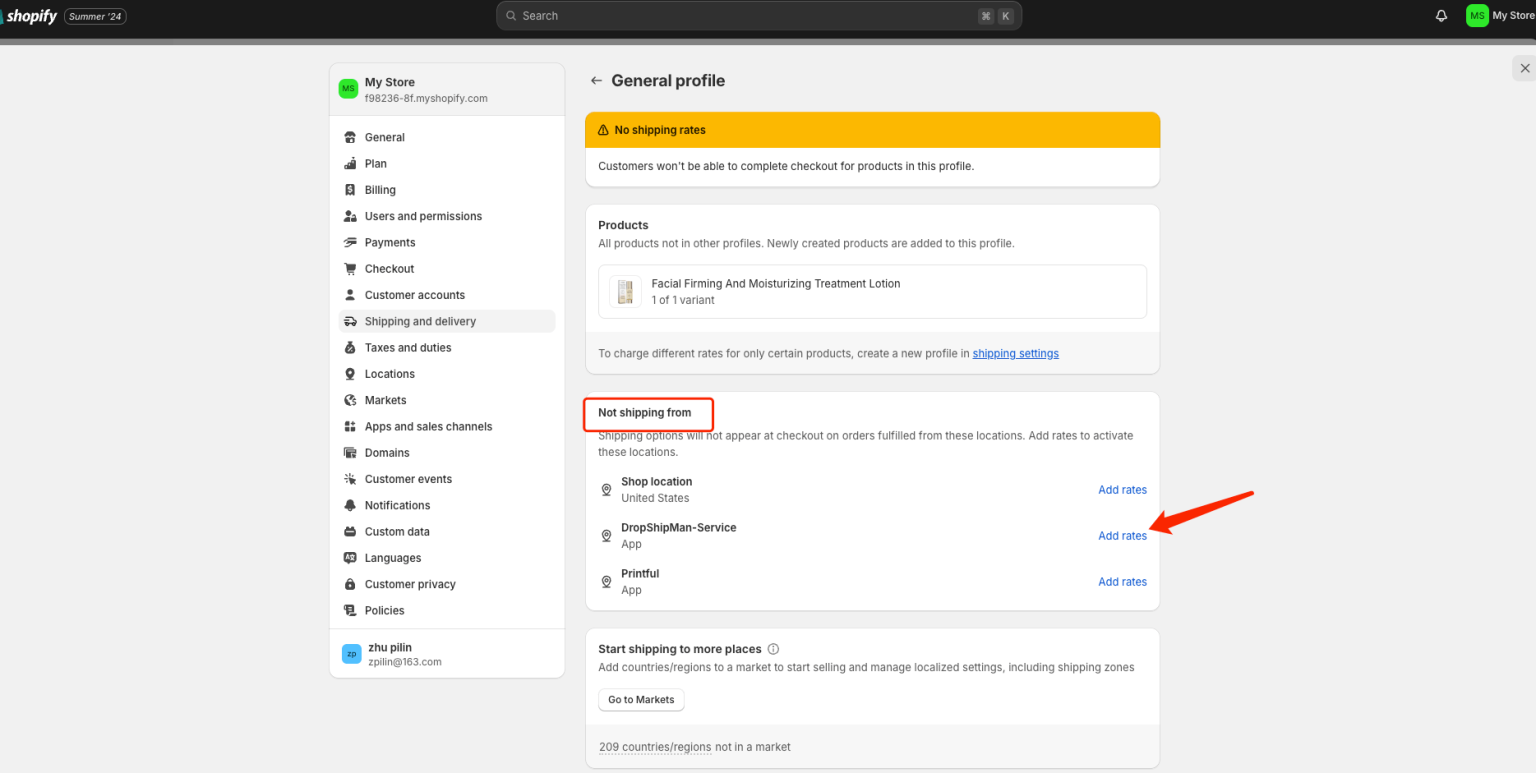This screenshot has width=1536, height=773.
Task: Go to Payments settings
Action: (390, 243)
